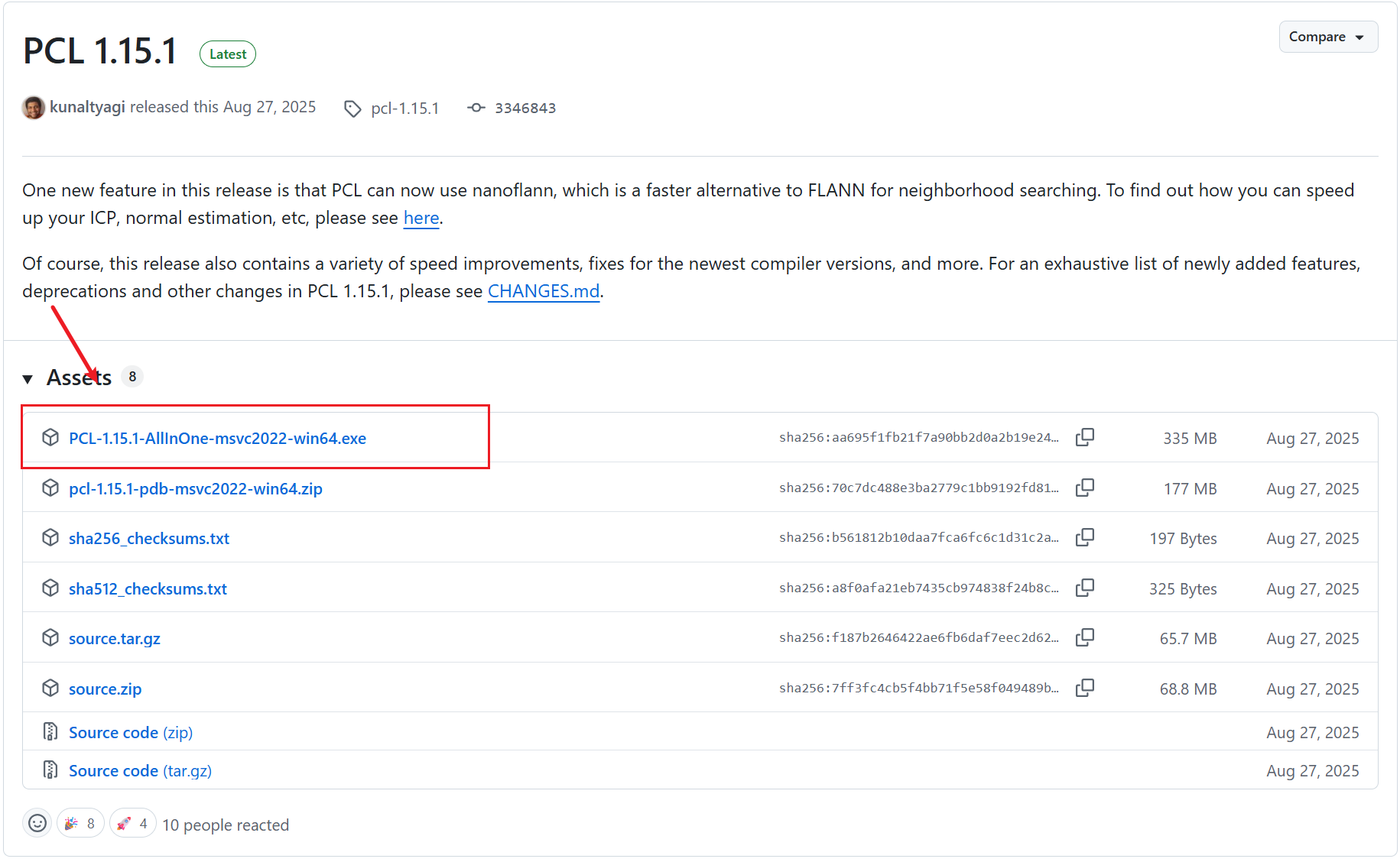Copy sha256 of source.zip
Screen dimensions: 1400x862
tap(1085, 688)
